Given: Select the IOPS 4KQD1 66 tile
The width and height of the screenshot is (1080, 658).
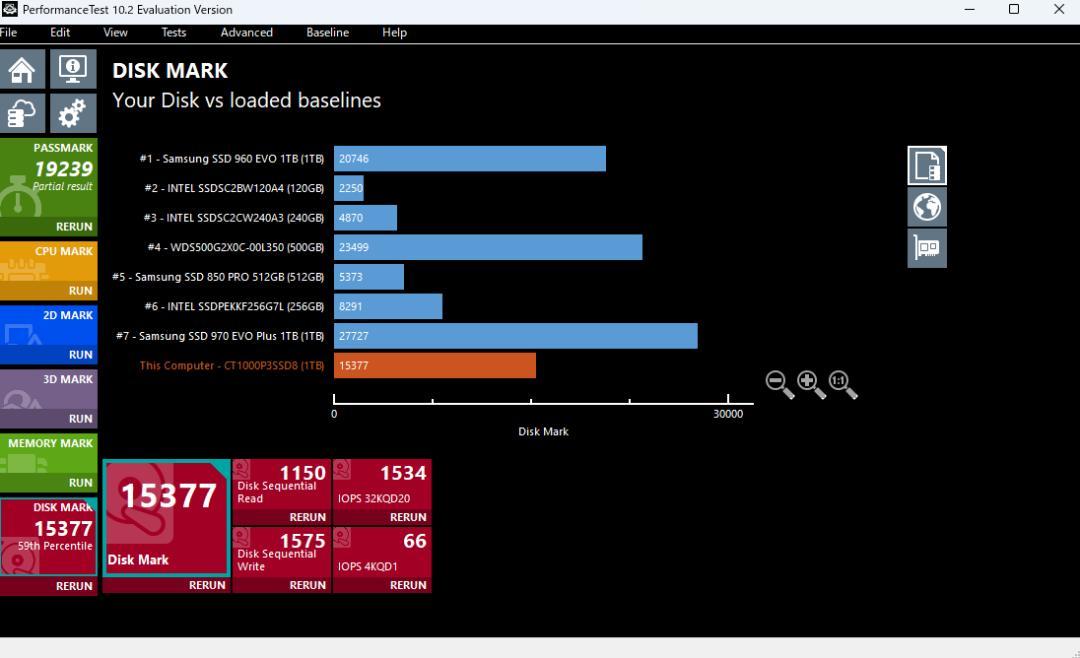Looking at the screenshot, I should pos(382,552).
